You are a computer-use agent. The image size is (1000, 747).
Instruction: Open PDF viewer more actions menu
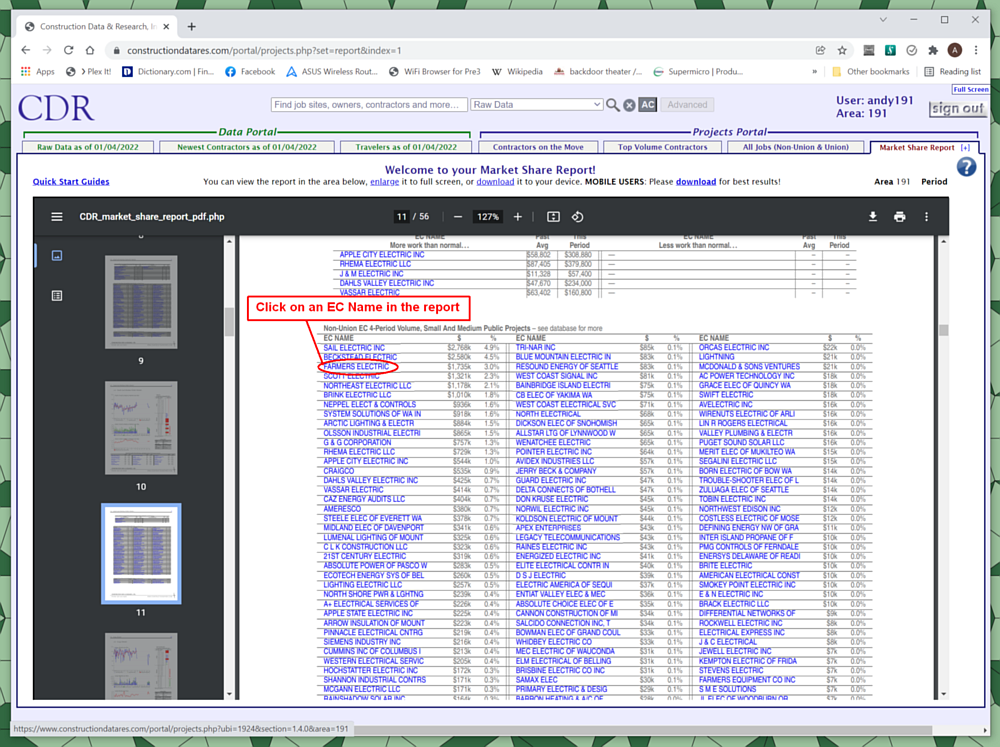coord(926,217)
